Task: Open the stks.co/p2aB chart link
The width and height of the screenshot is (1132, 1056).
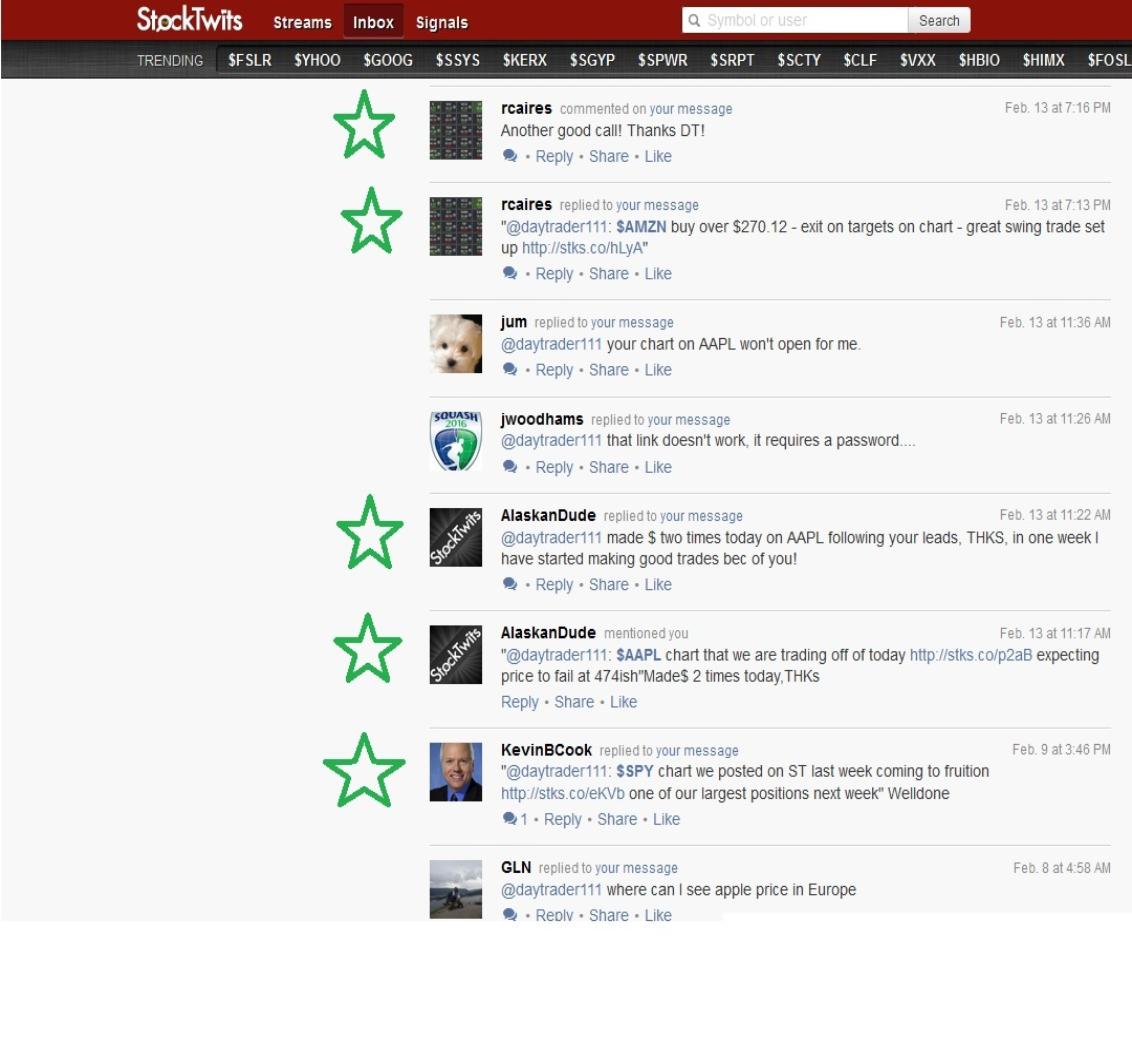Action: 970,655
